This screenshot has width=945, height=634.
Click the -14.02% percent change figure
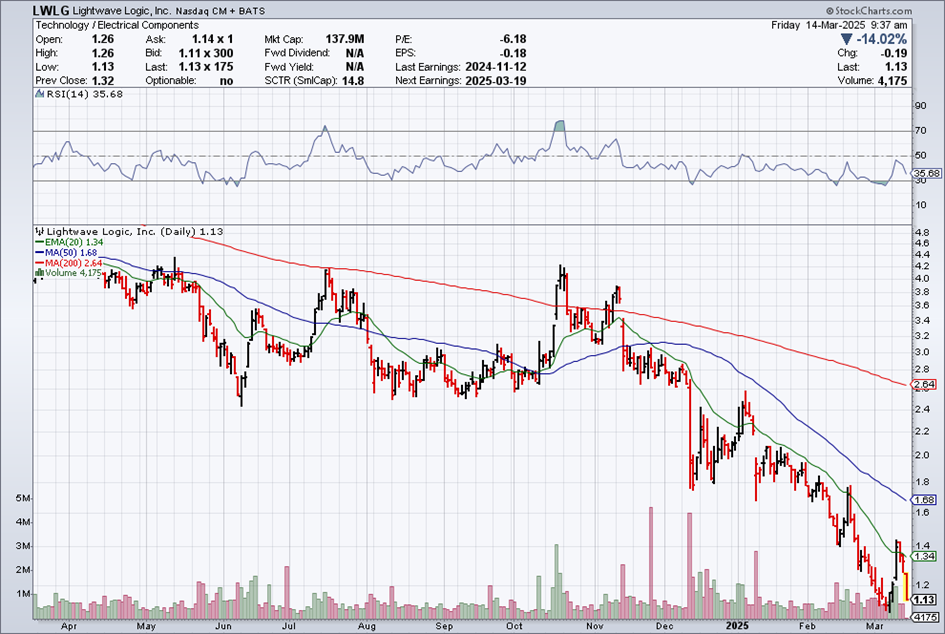point(882,40)
